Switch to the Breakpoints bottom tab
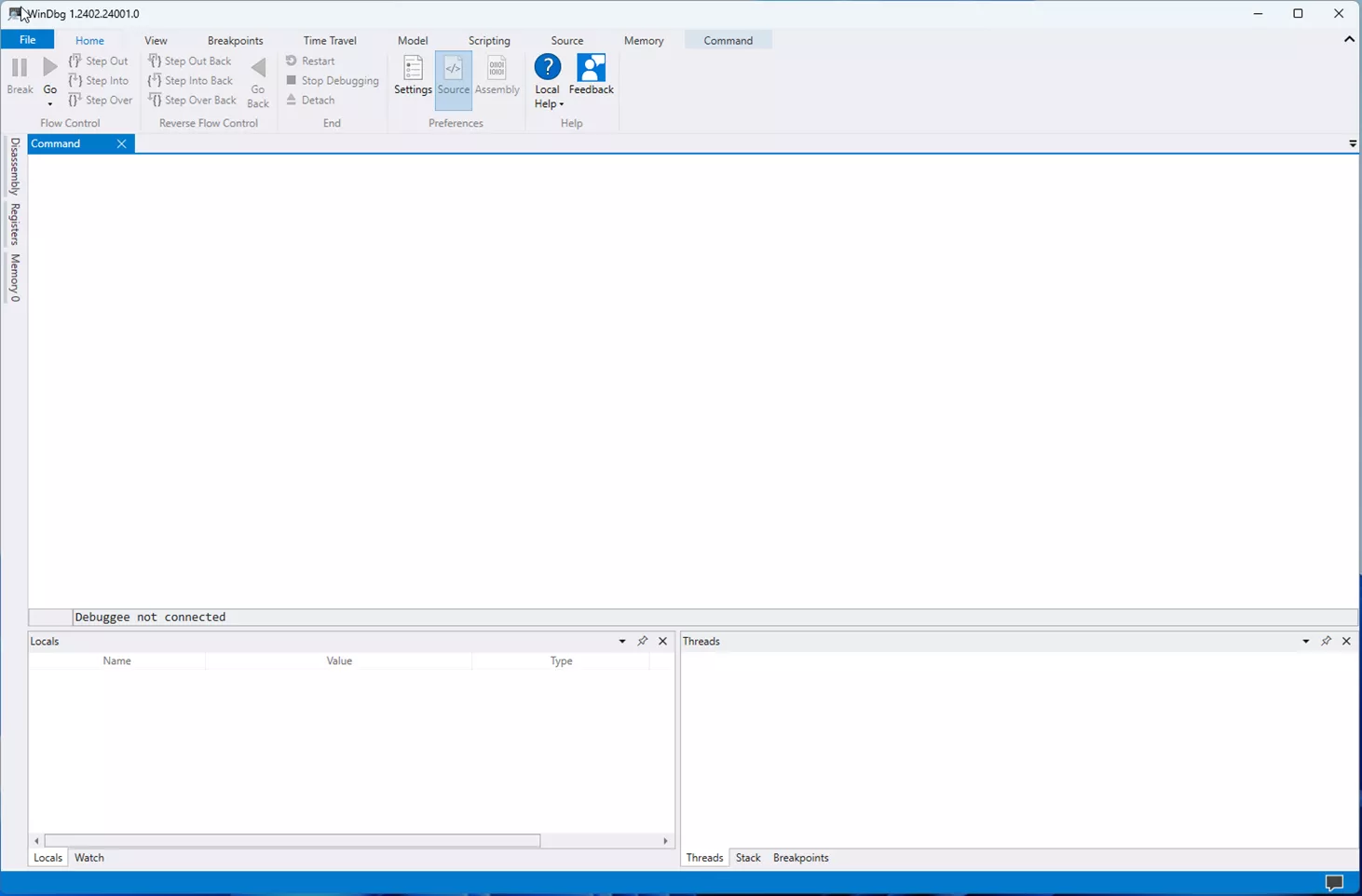The image size is (1362, 896). coord(800,858)
